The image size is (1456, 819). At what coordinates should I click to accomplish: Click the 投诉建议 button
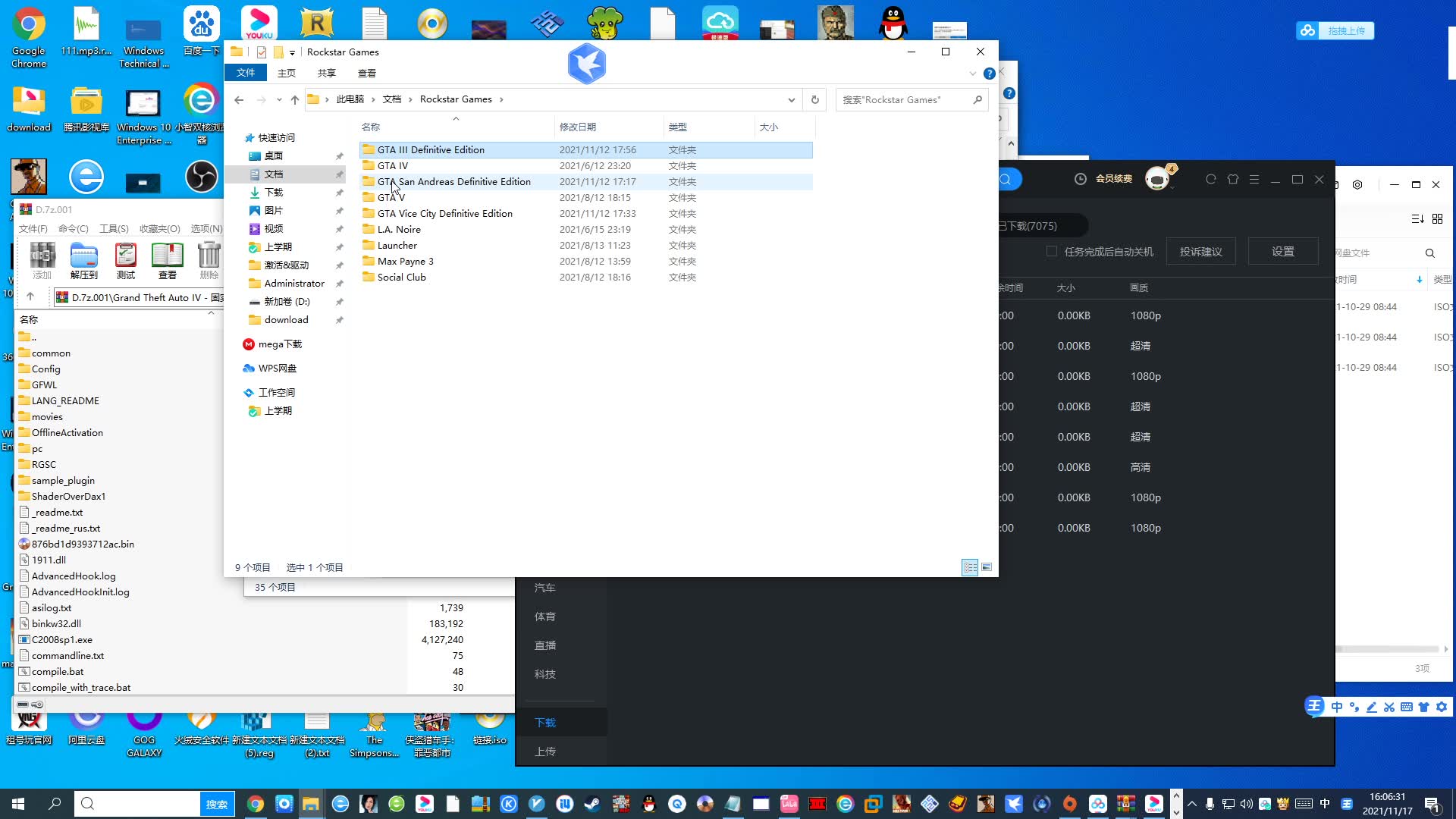coord(1201,252)
